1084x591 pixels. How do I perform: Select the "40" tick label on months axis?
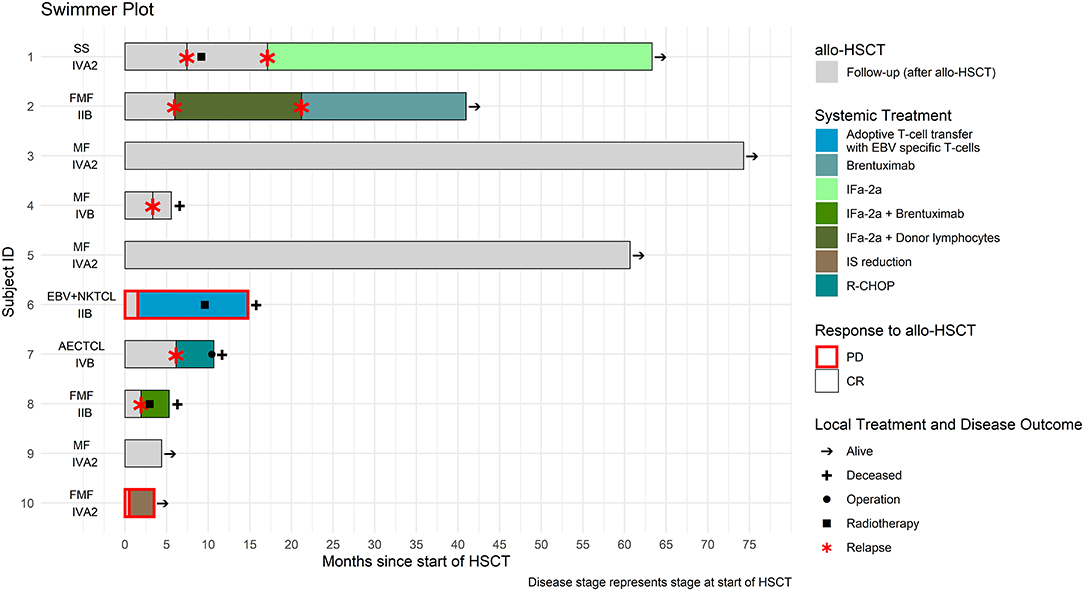pyautogui.click(x=458, y=545)
